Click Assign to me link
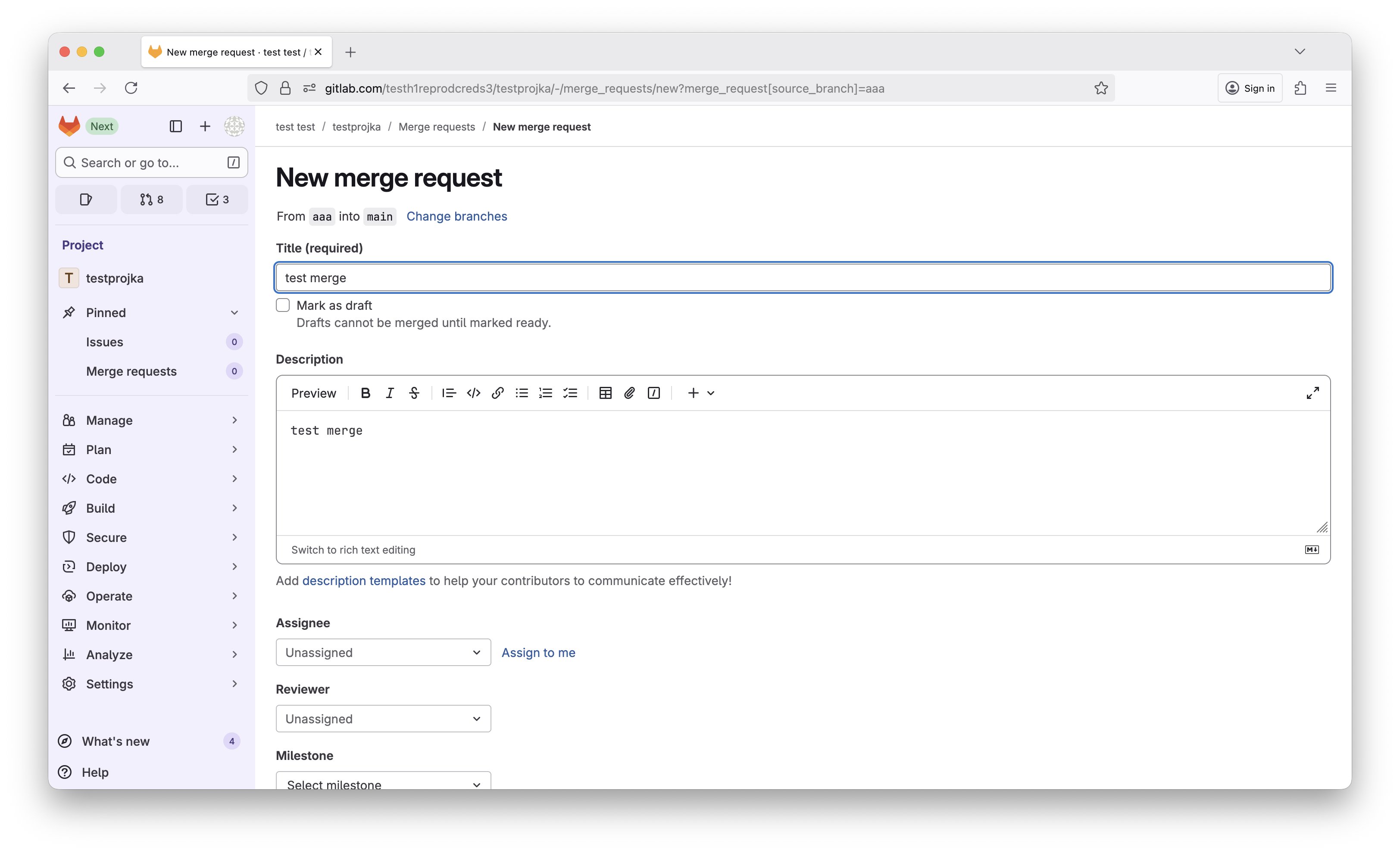 pyautogui.click(x=538, y=653)
